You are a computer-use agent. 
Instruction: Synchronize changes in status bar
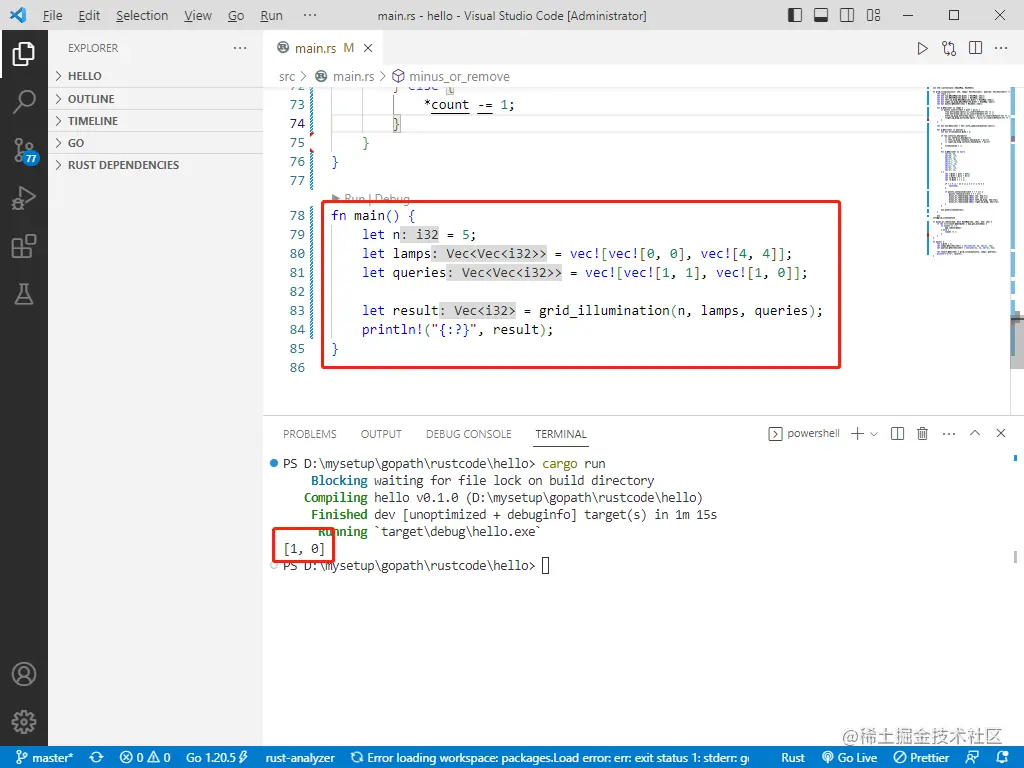pyautogui.click(x=97, y=758)
